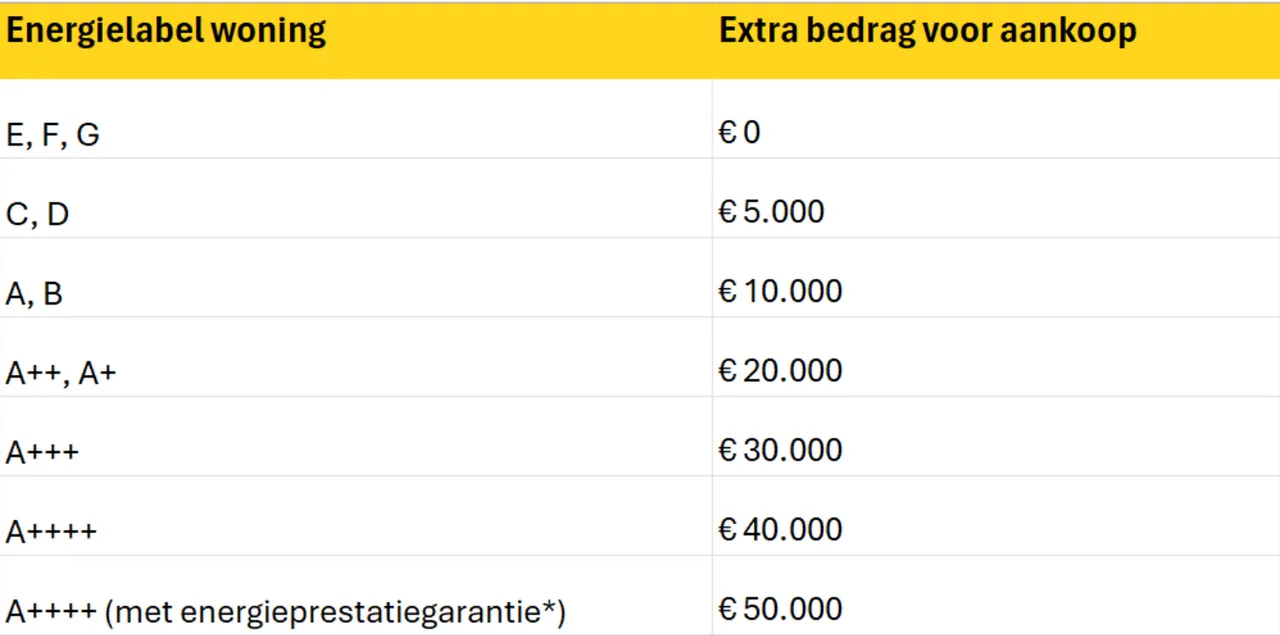Click the 'A, B' label cell

[355, 277]
